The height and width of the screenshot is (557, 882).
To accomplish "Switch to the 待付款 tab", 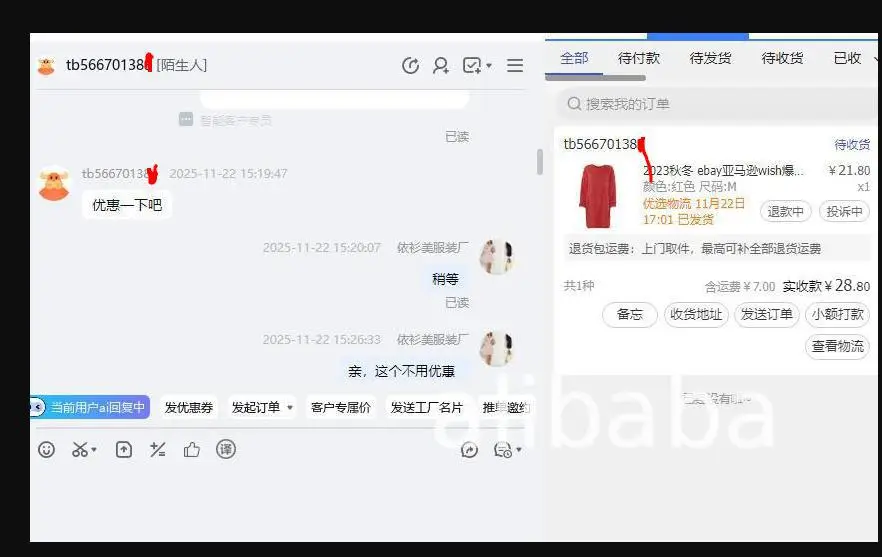I will [x=638, y=58].
